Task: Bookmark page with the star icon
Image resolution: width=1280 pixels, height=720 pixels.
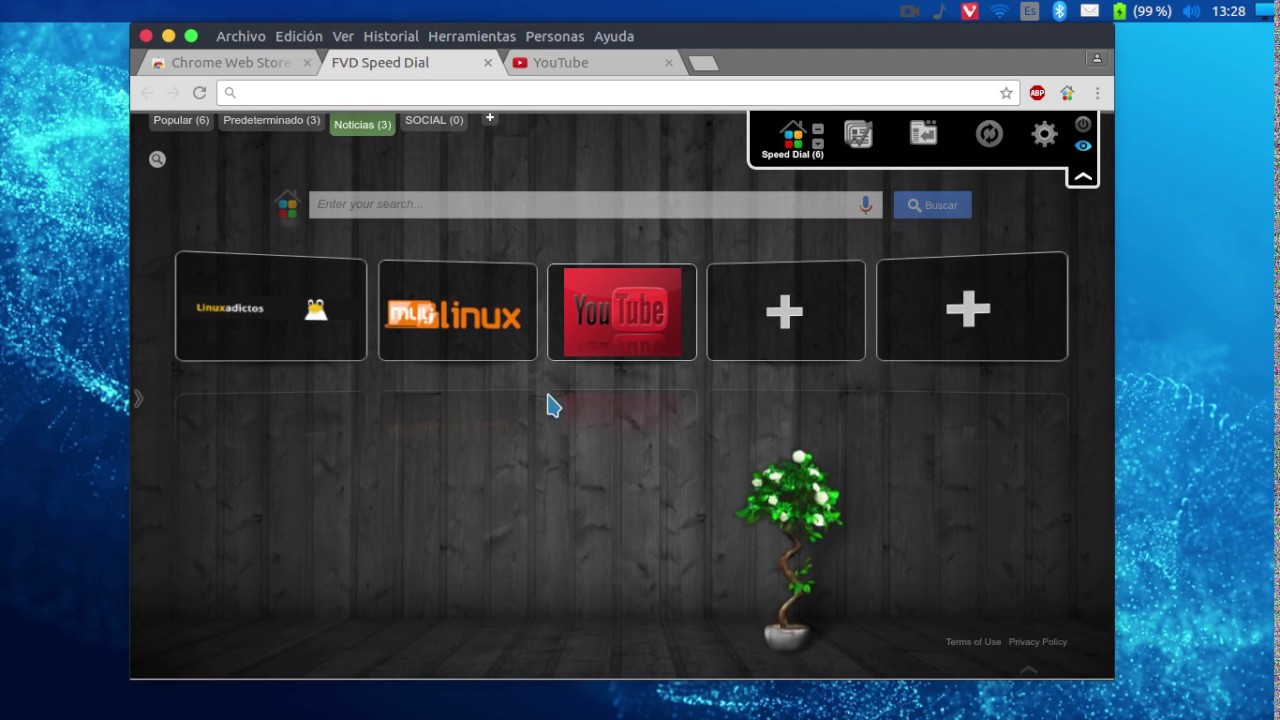Action: point(1006,93)
